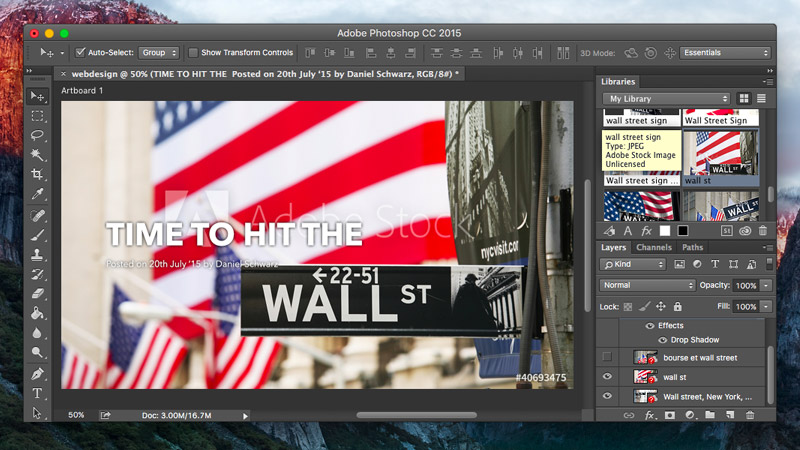Viewport: 800px width, 450px height.
Task: Click Align bottom edges icon
Action: [349, 53]
